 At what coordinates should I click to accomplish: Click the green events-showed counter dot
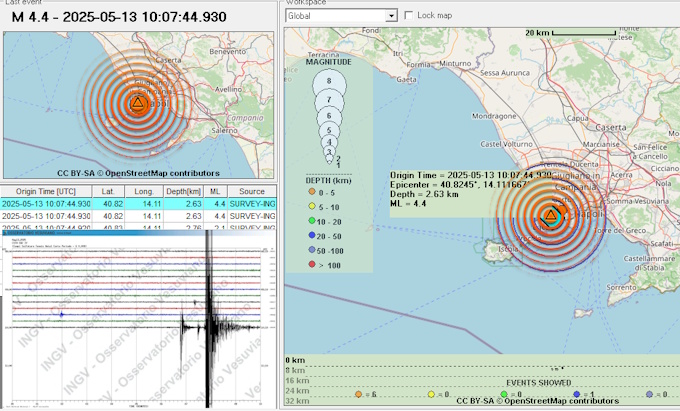502,394
